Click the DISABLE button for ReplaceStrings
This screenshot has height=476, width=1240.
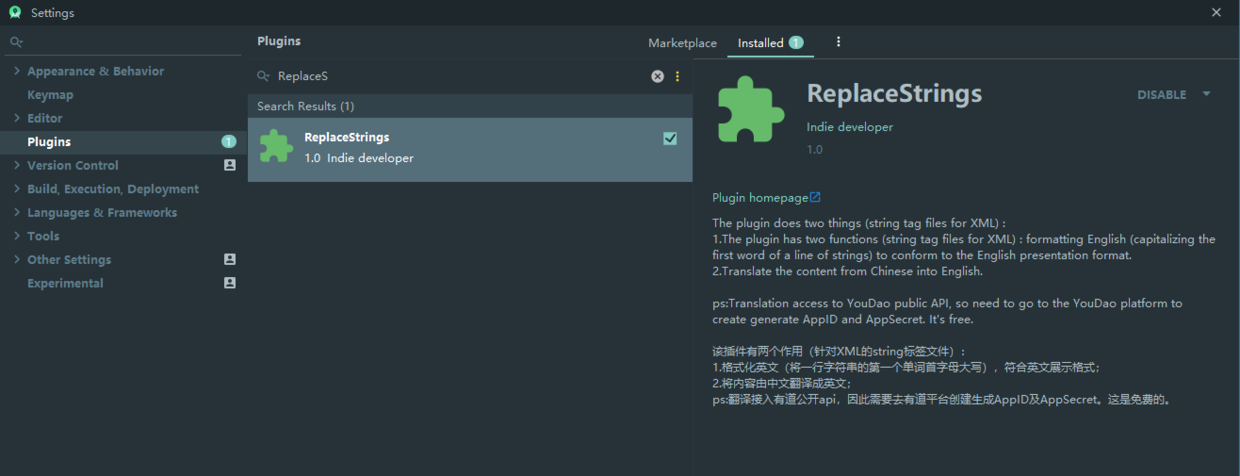(x=1161, y=95)
